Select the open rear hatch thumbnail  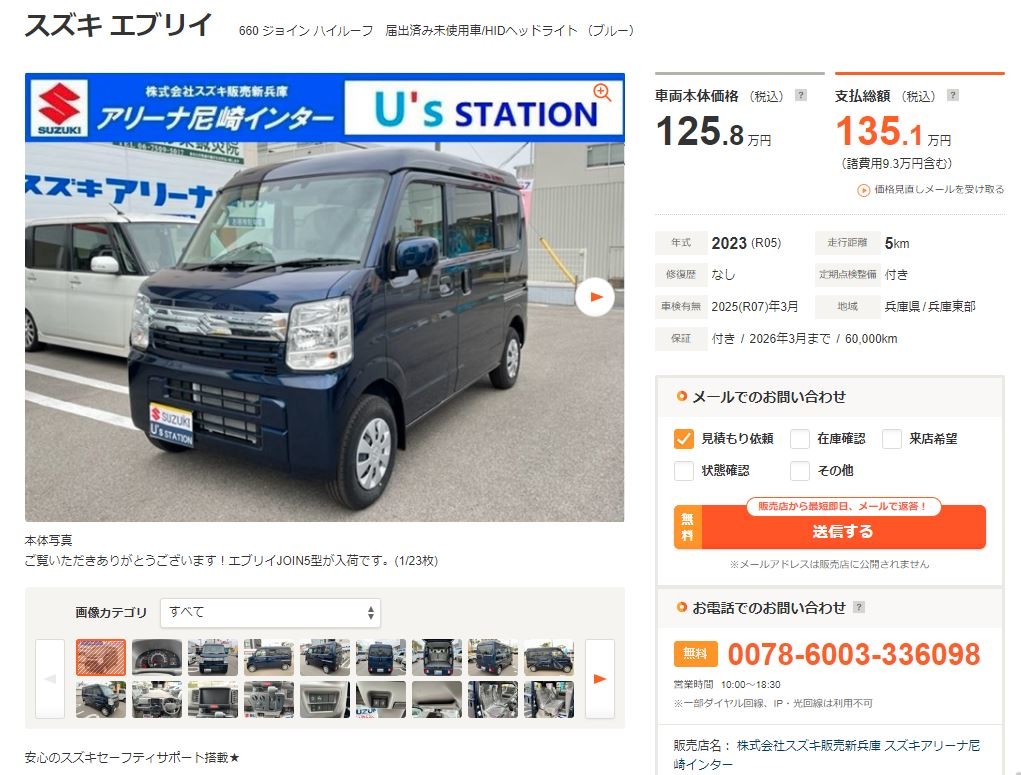(437, 657)
